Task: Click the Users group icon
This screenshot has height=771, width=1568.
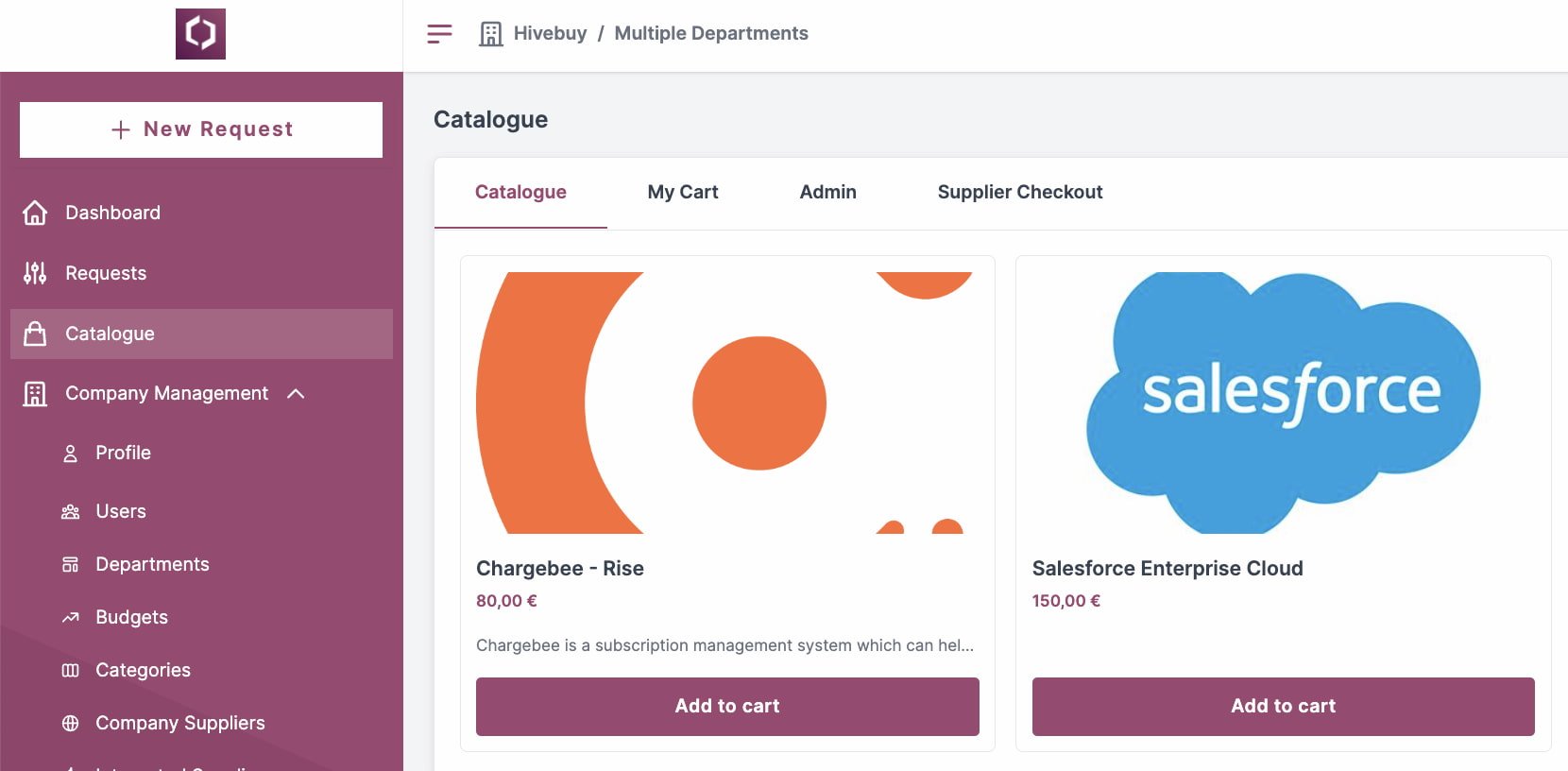Action: (70, 512)
